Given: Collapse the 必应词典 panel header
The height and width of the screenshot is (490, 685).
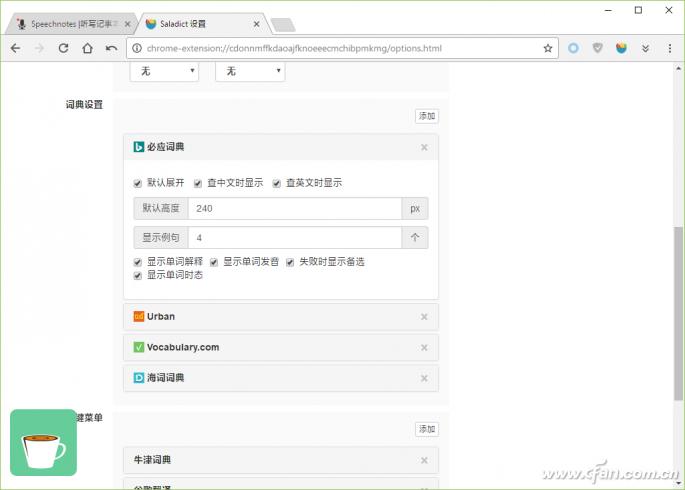Looking at the screenshot, I should [x=280, y=147].
